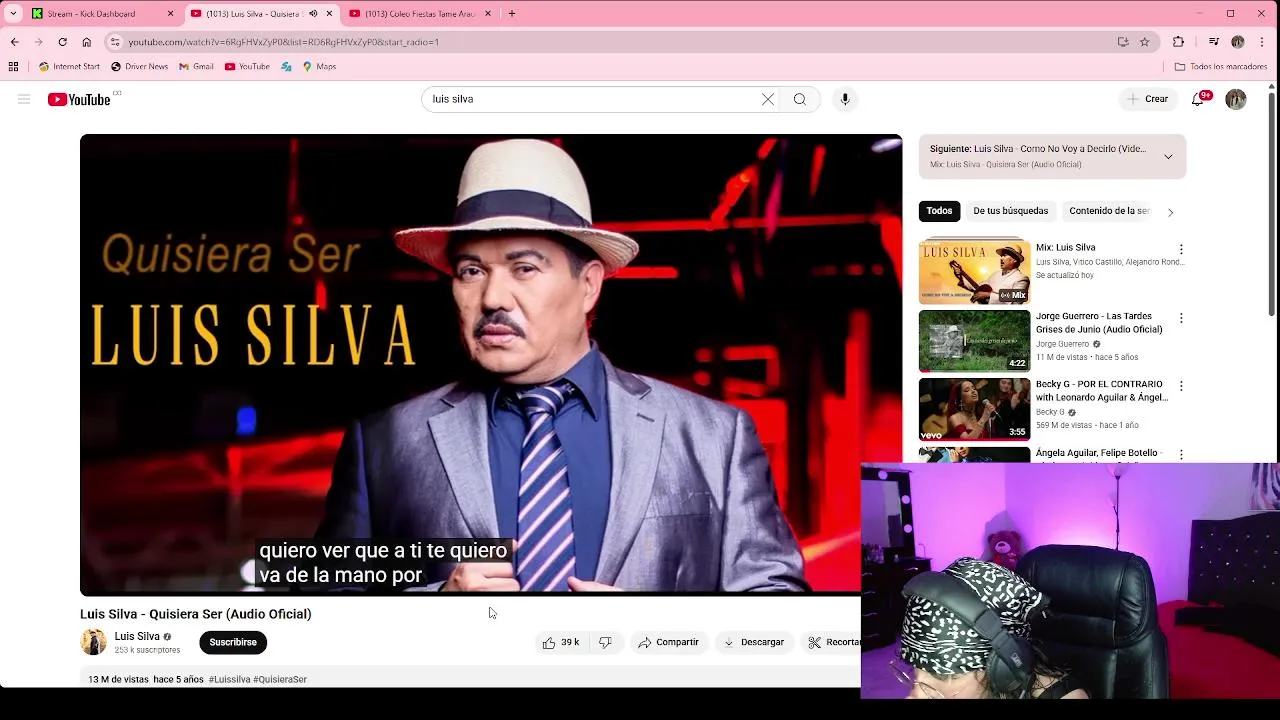Bookmark this page with the star

pyautogui.click(x=1145, y=42)
